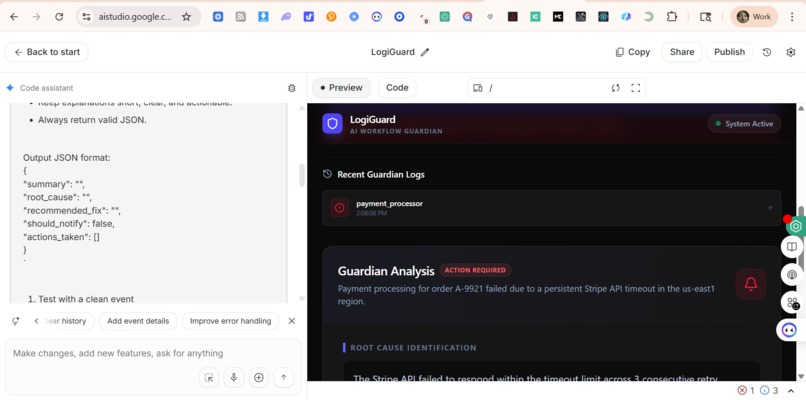Click the ACTION REQUIRED badge
Image resolution: width=806 pixels, height=400 pixels.
click(475, 270)
